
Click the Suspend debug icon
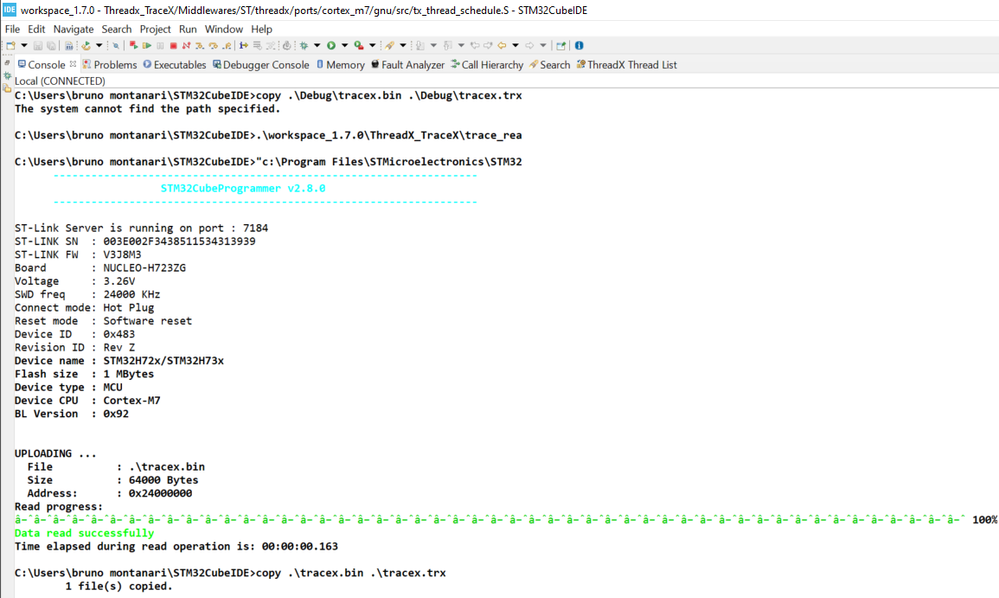tap(161, 46)
